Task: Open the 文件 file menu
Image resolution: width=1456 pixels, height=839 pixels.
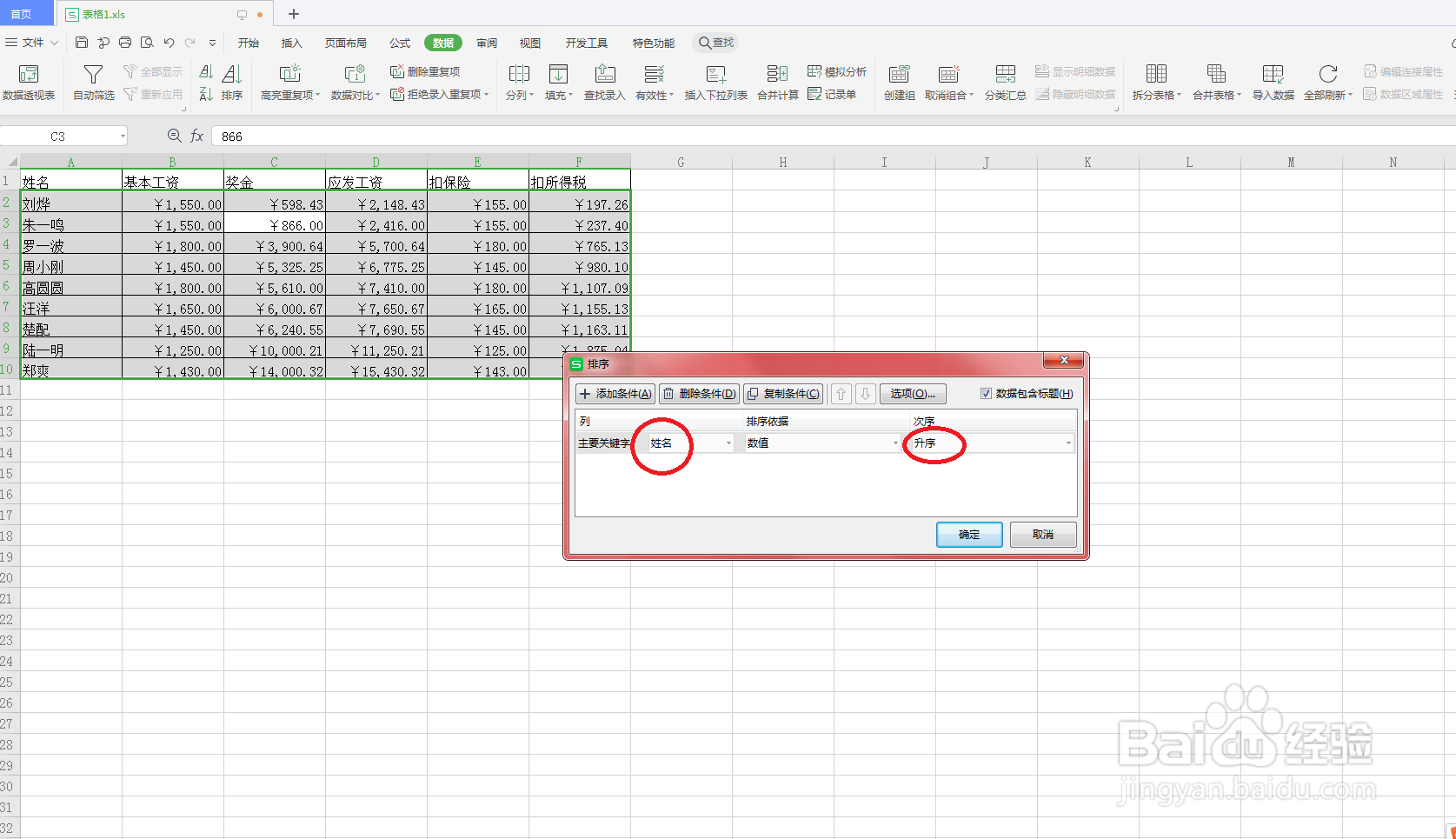Action: pyautogui.click(x=32, y=43)
